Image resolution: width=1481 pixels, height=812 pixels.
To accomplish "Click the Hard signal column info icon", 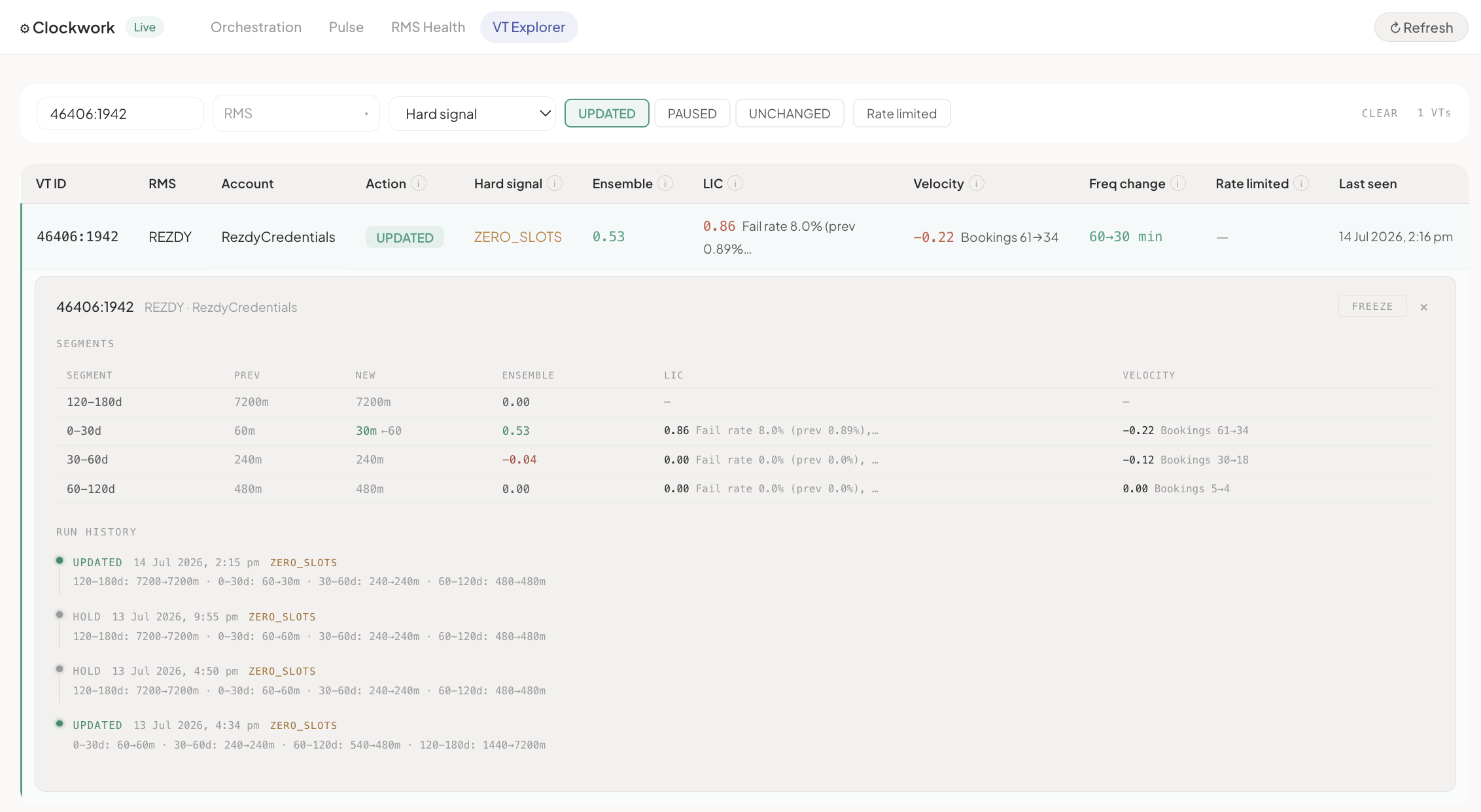I will pos(555,184).
